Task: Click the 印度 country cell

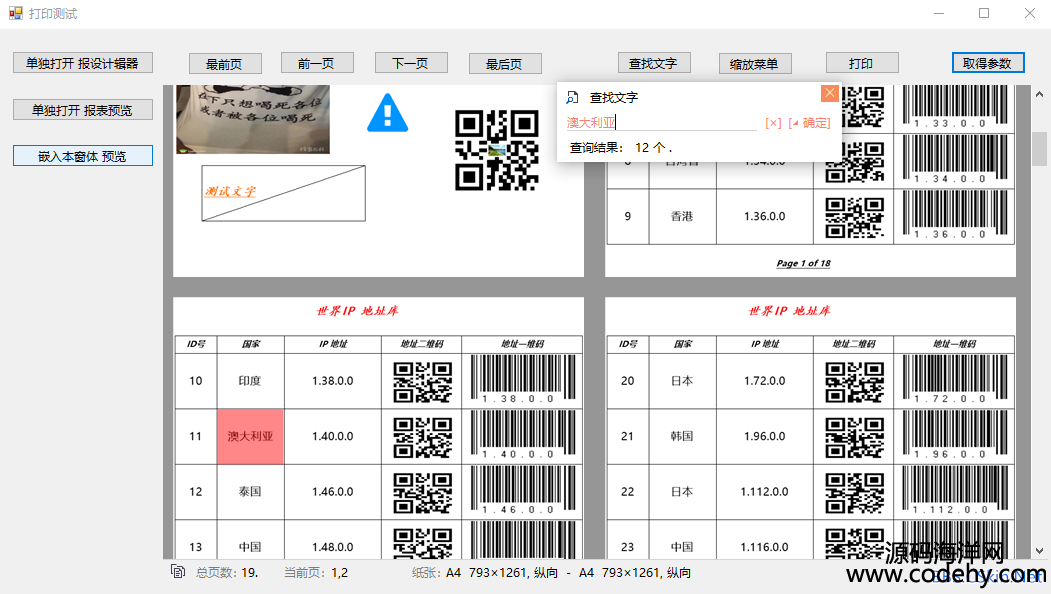Action: 250,381
